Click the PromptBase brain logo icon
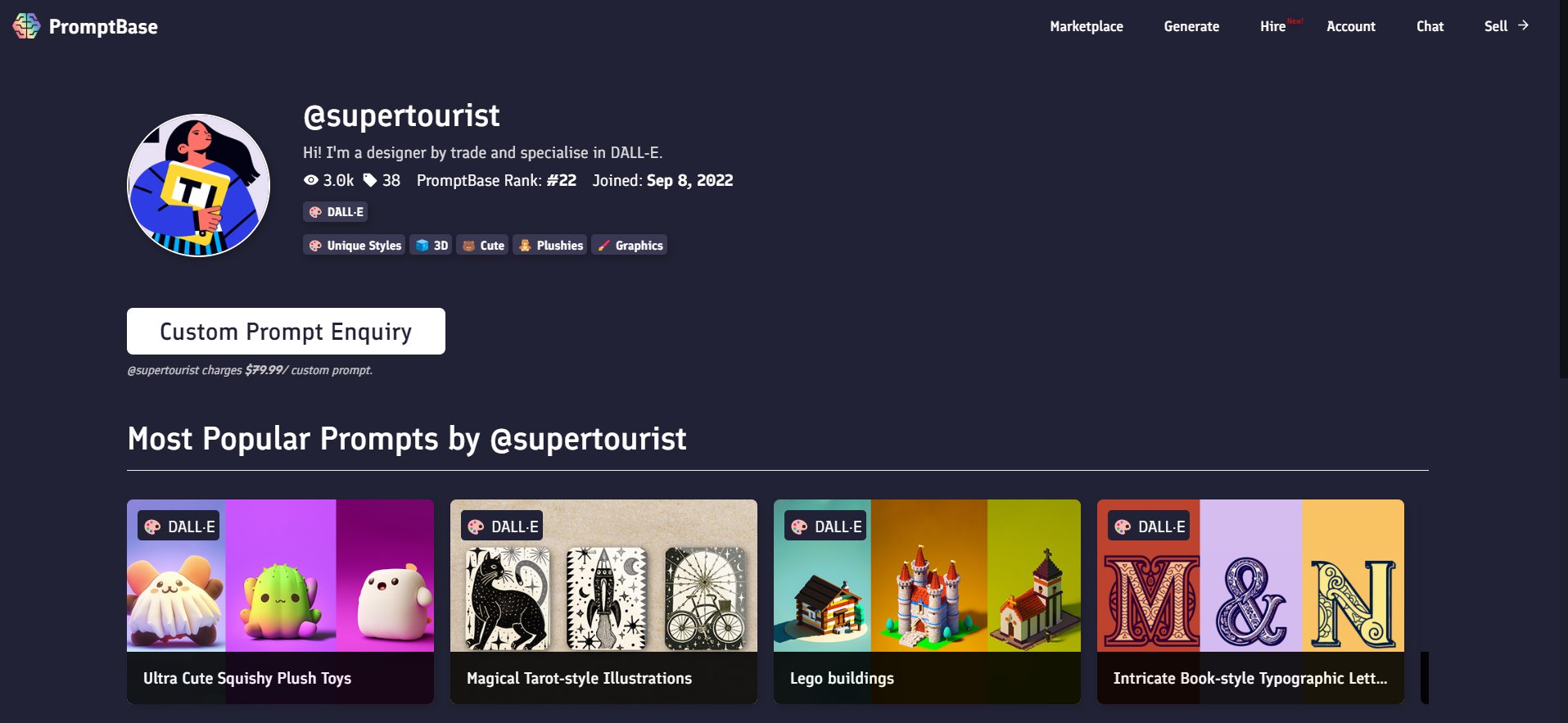 26,26
